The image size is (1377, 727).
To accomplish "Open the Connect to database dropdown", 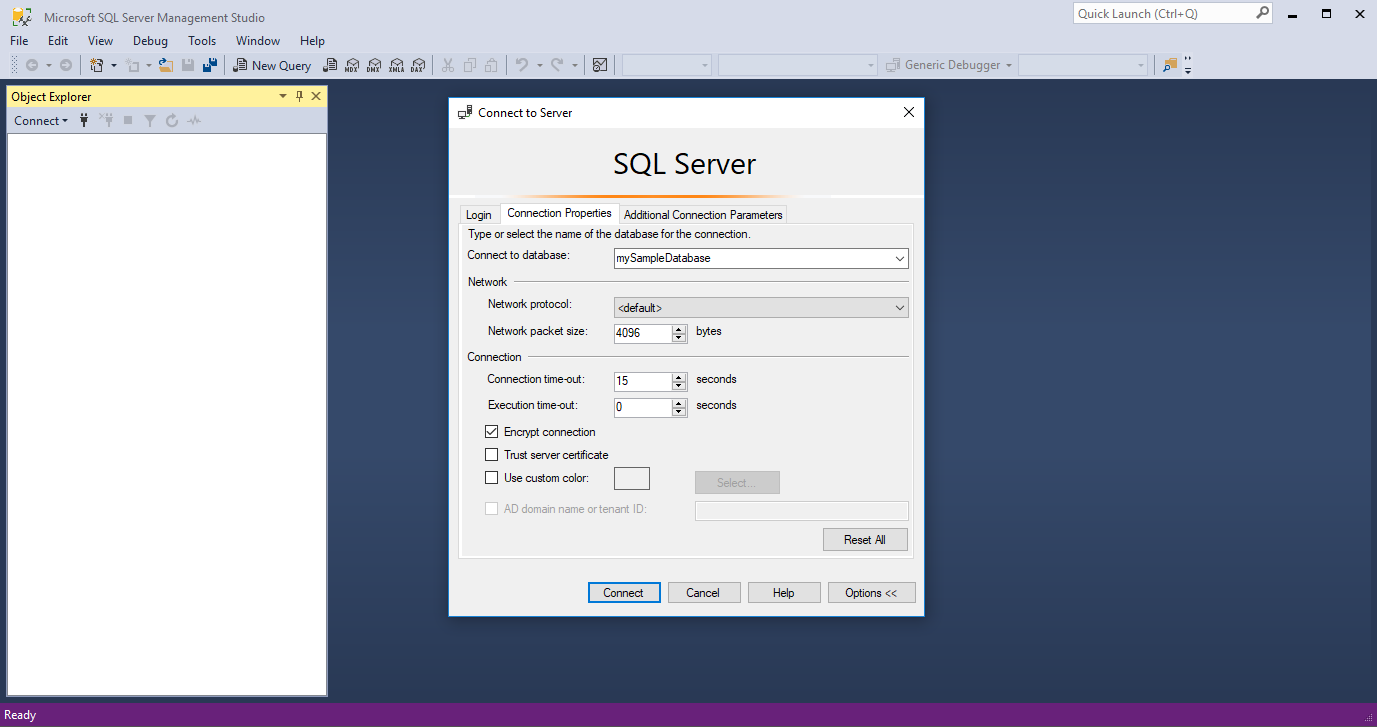I will (900, 258).
